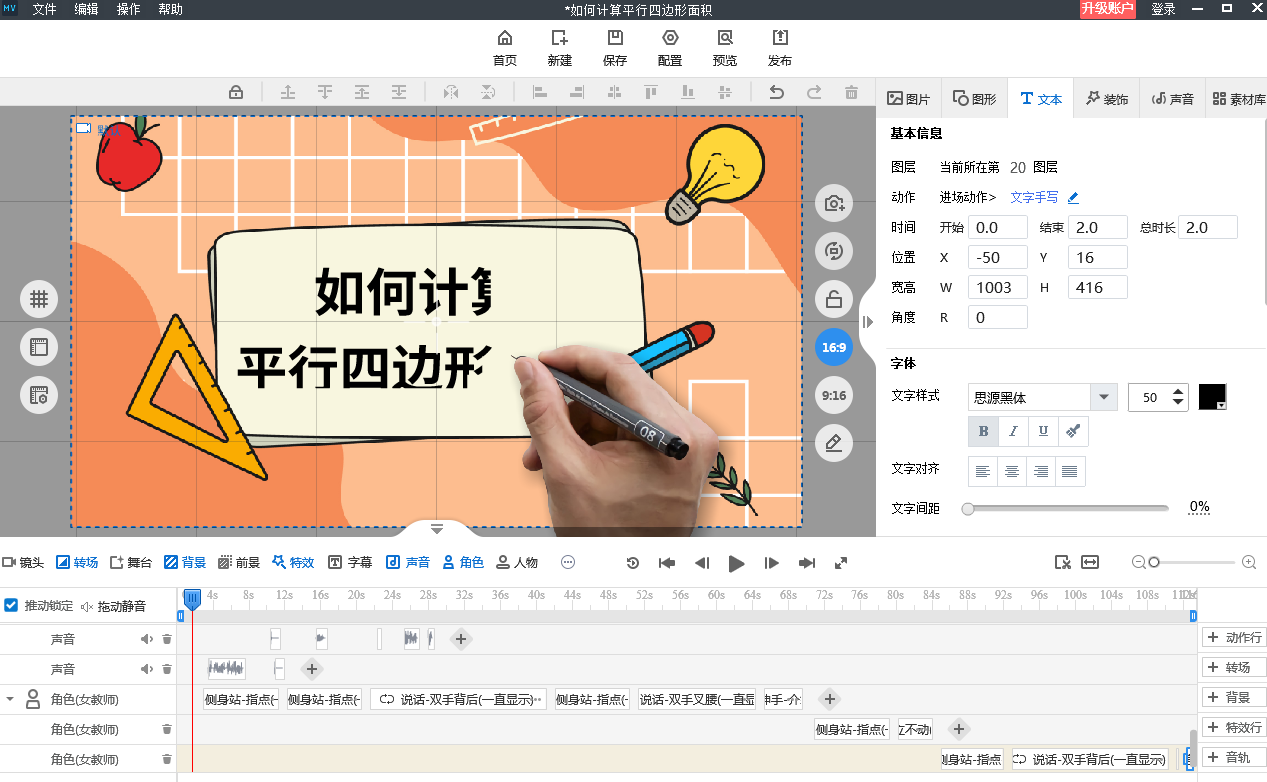Collapse the right properties panel arrow
The image size is (1267, 782).
pos(867,321)
